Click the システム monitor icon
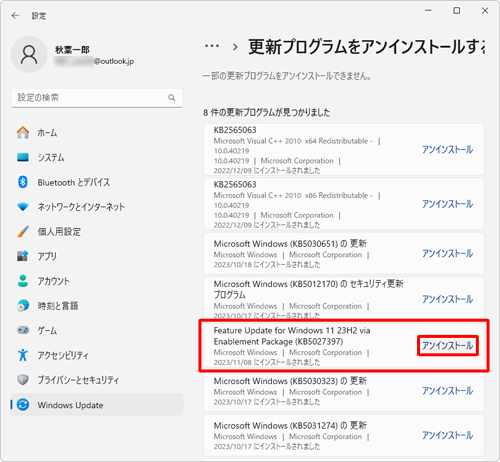This screenshot has height=462, width=500. [23, 157]
